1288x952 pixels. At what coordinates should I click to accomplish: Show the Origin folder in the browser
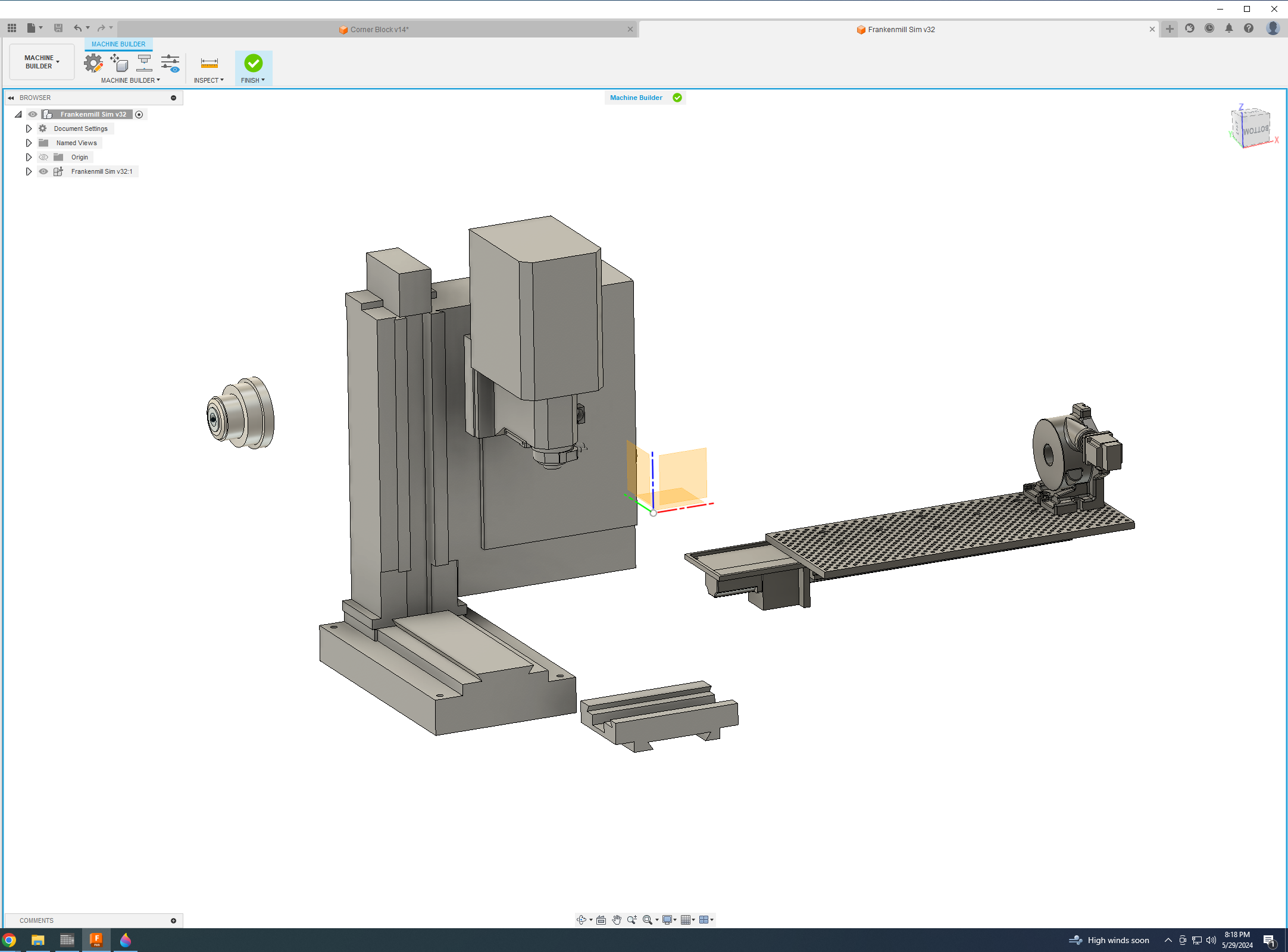[43, 157]
